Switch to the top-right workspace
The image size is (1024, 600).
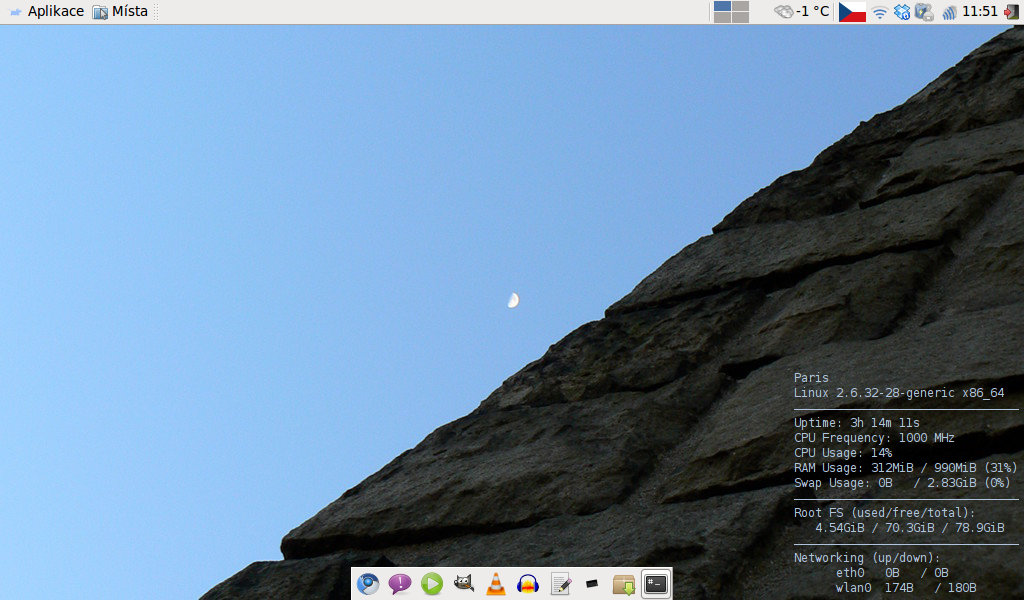(x=740, y=7)
